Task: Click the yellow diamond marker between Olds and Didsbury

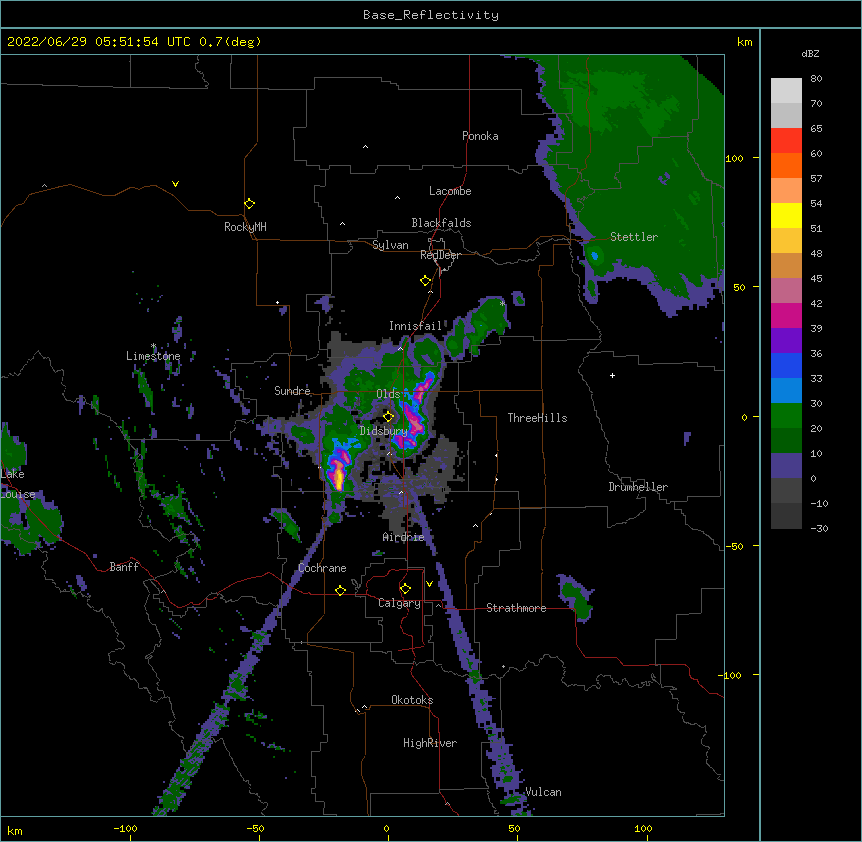Action: [388, 416]
